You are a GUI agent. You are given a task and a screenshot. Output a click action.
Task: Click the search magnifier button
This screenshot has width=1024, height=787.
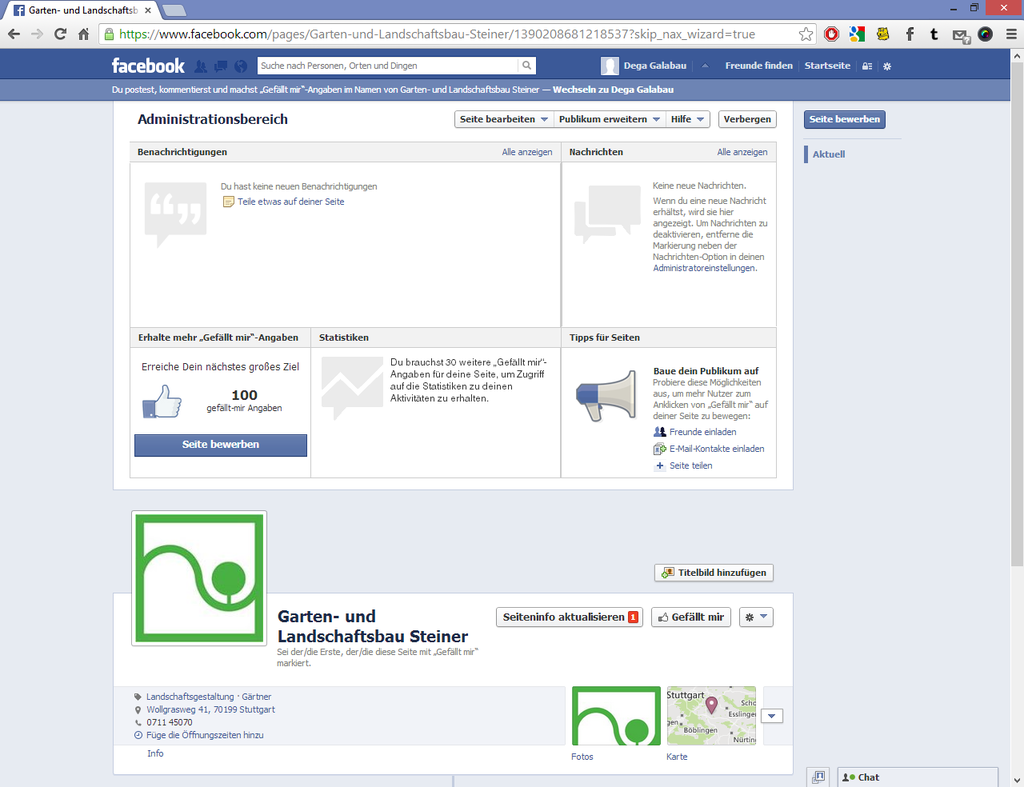tap(526, 65)
